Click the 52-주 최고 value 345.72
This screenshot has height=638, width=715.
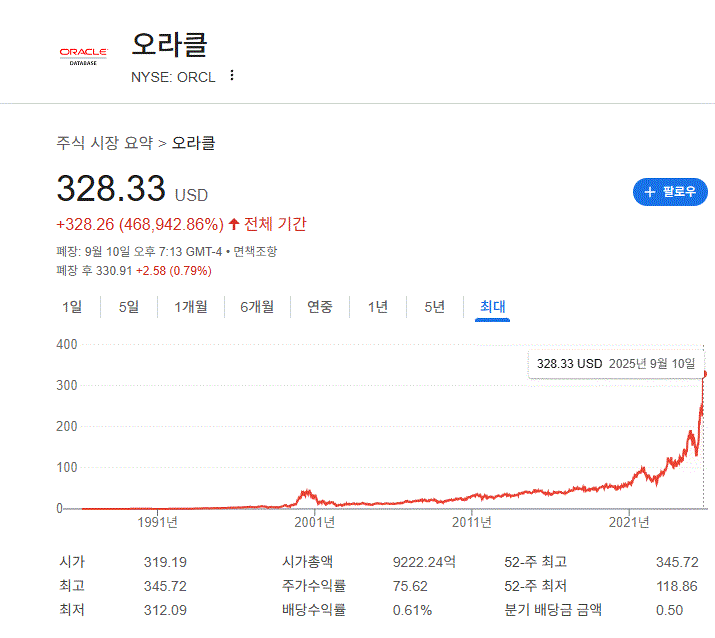pos(677,562)
